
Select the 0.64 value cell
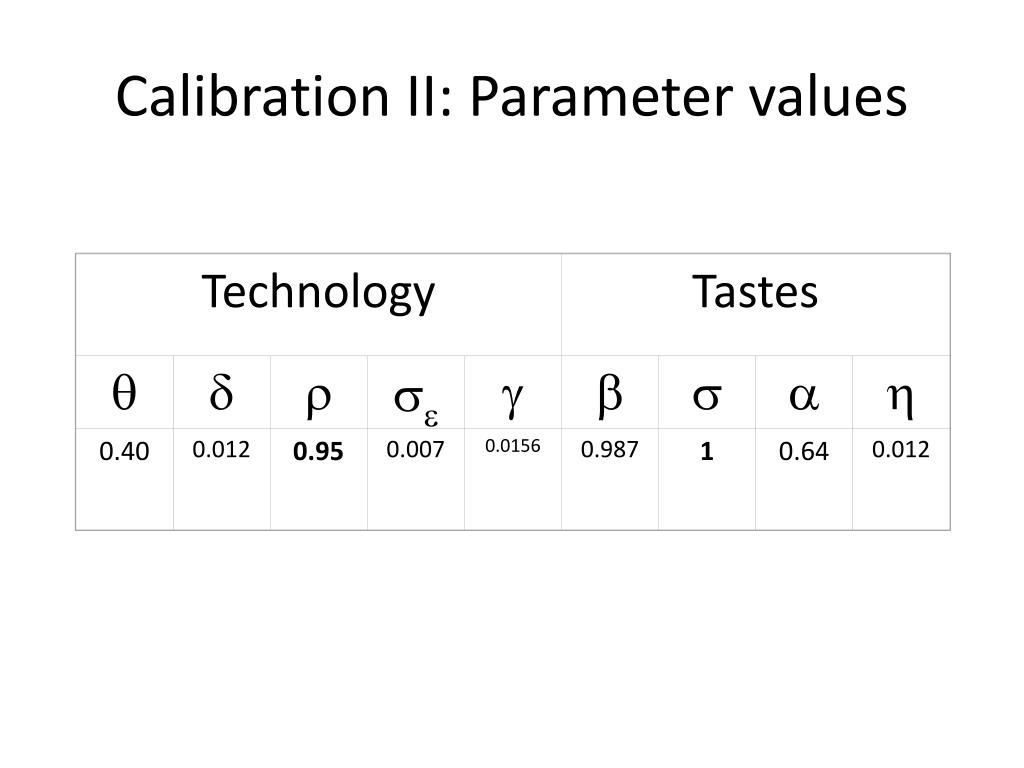click(x=803, y=452)
